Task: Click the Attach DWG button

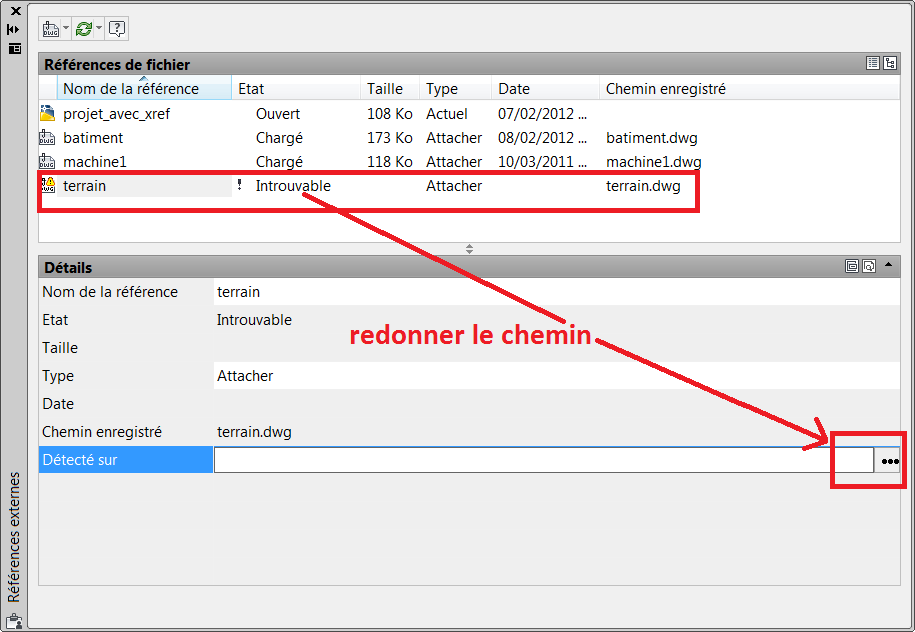Action: click(50, 29)
